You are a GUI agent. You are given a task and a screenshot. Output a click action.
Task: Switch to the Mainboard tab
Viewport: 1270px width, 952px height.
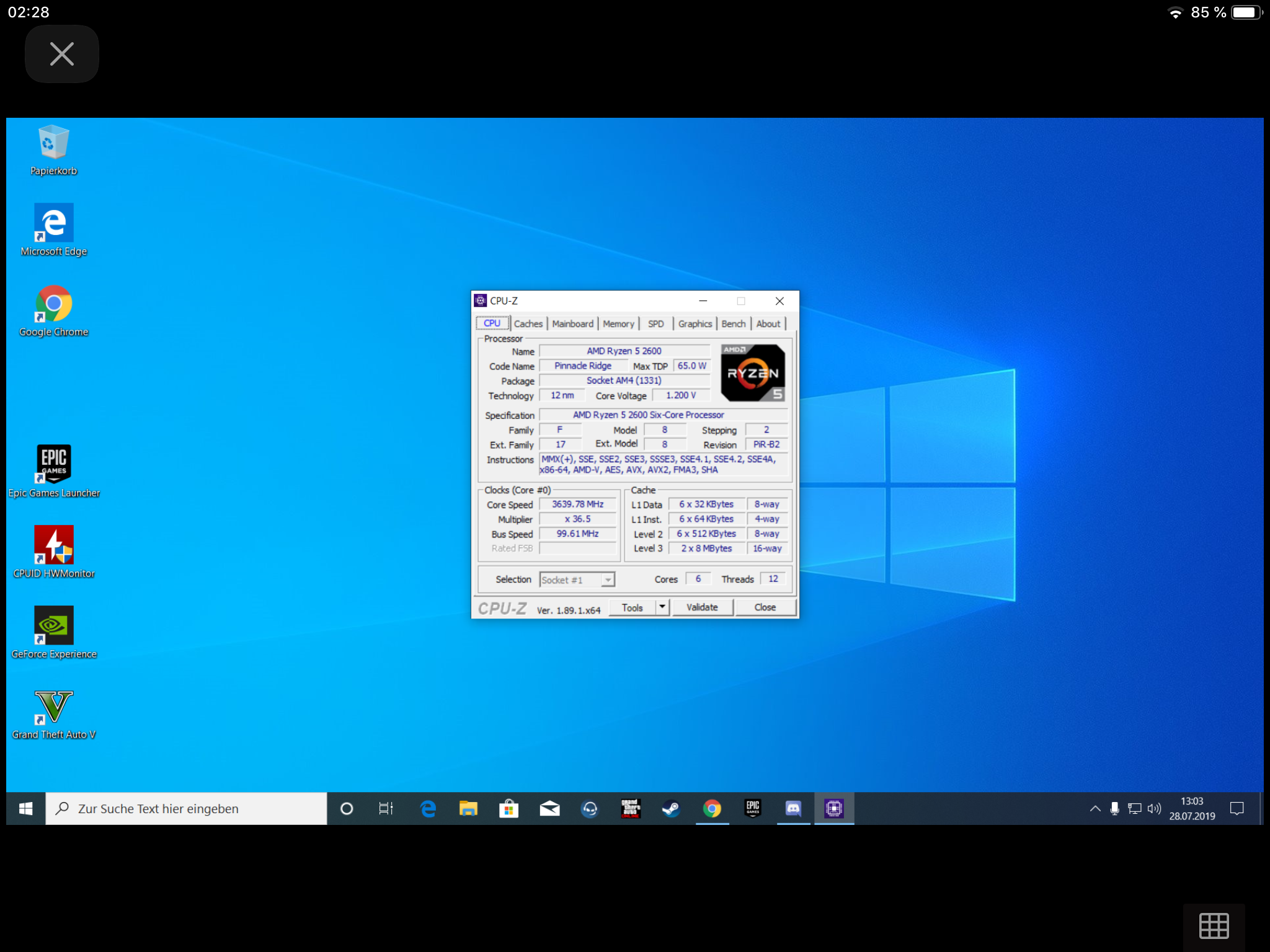pos(572,324)
